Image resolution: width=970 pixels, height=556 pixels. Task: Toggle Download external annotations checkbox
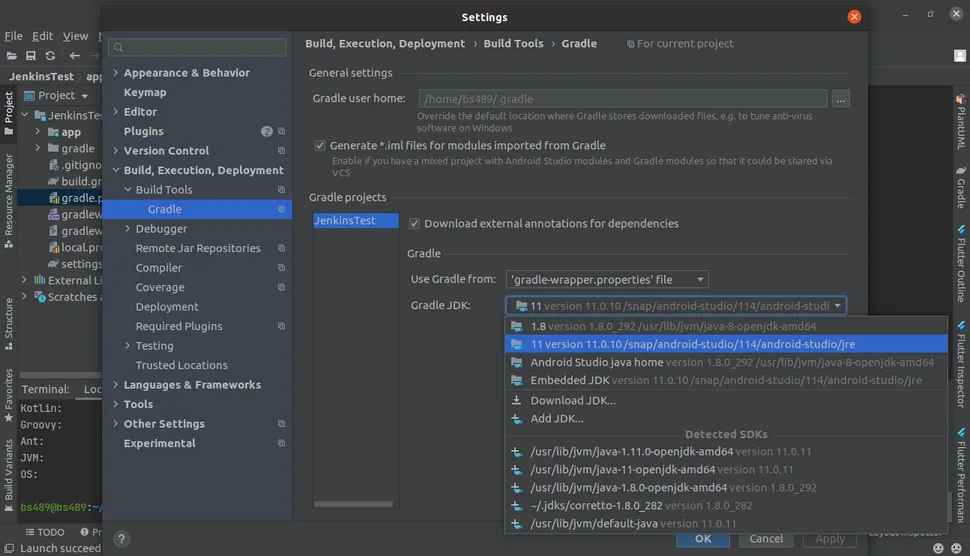[x=416, y=224]
